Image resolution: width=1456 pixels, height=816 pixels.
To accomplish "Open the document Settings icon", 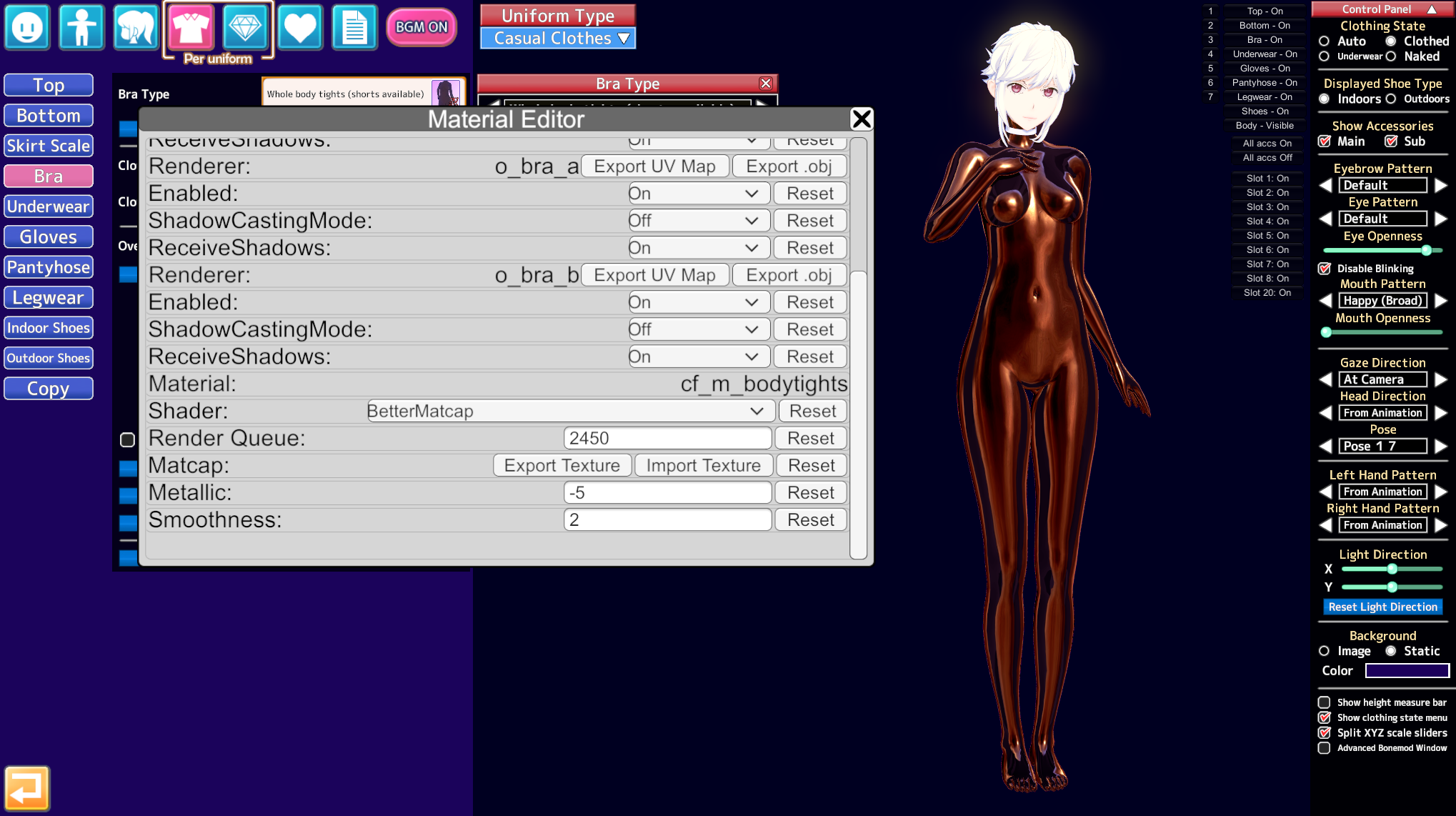I will 354,27.
